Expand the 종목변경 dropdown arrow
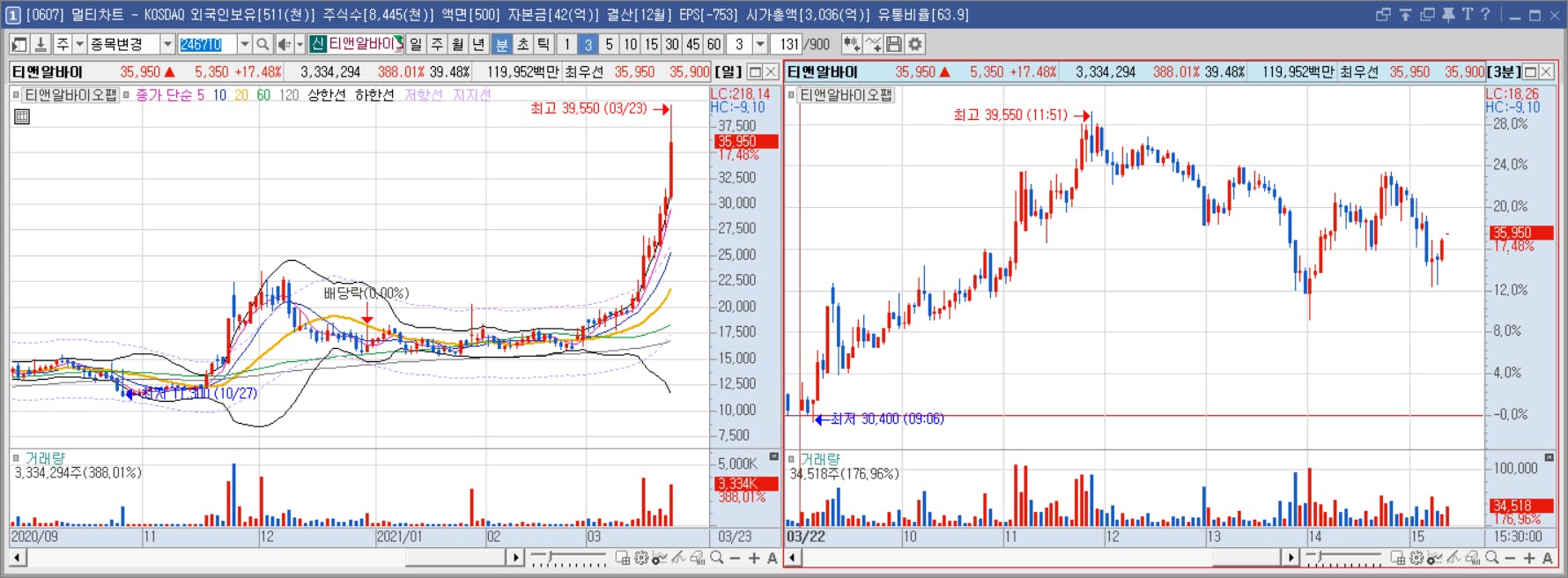The image size is (1568, 578). click(x=167, y=44)
